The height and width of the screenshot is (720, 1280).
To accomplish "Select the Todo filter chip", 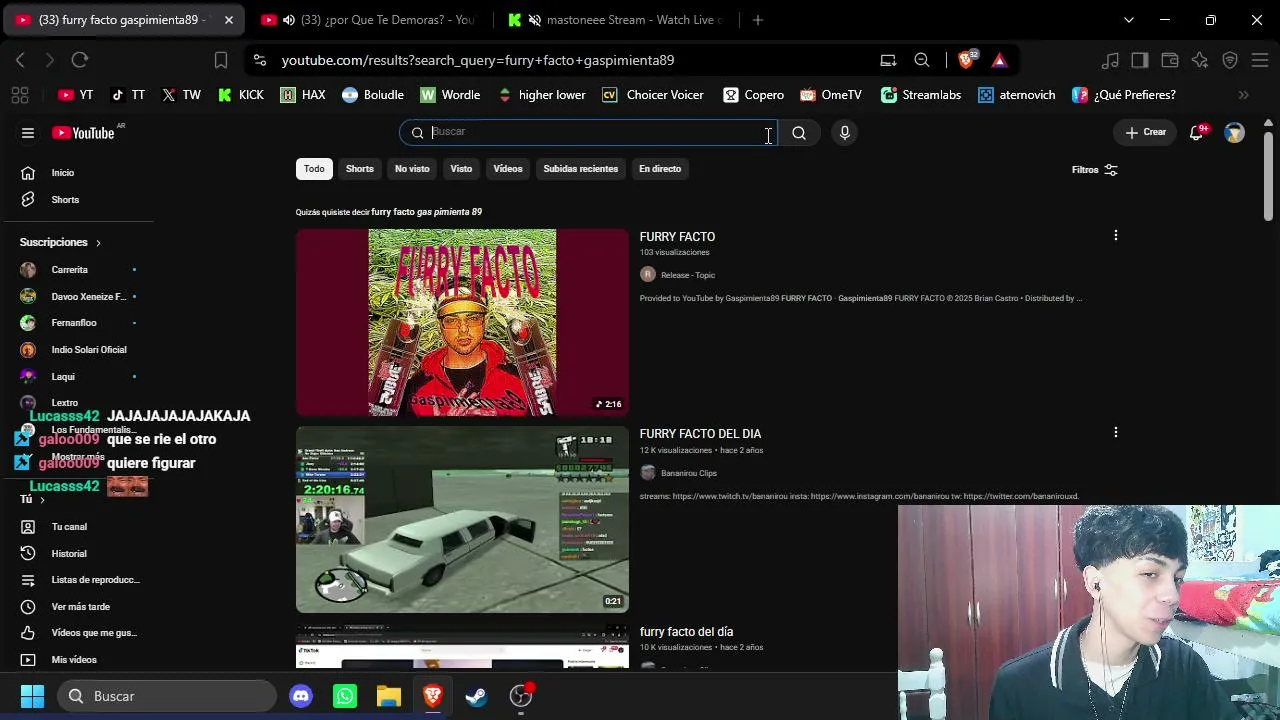I will pos(314,169).
